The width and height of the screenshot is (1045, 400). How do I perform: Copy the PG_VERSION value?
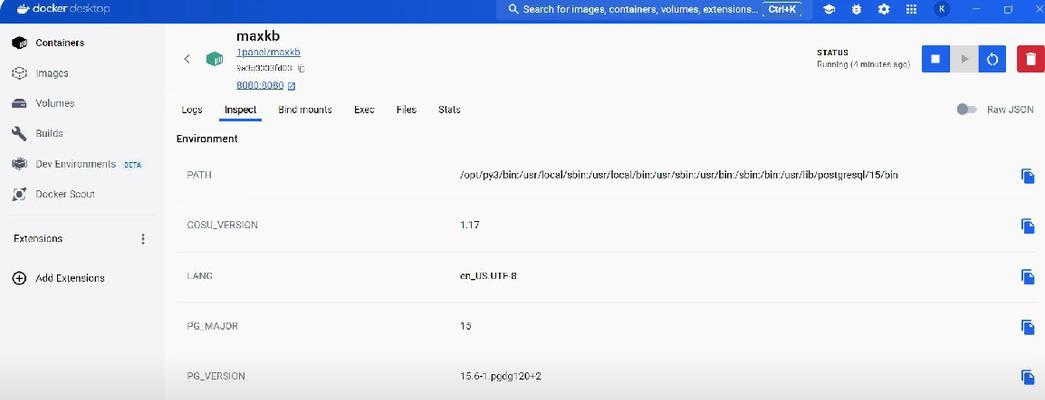coord(1028,377)
